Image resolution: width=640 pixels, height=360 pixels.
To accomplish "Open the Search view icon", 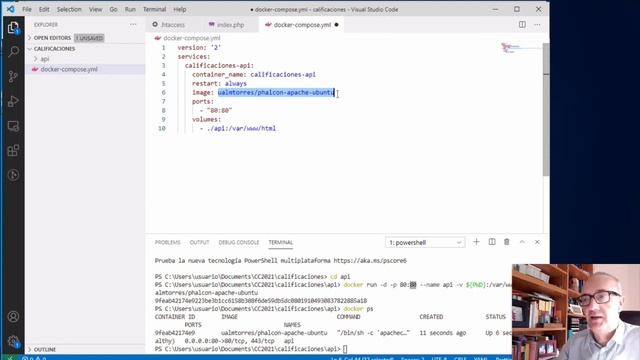I will [x=13, y=52].
